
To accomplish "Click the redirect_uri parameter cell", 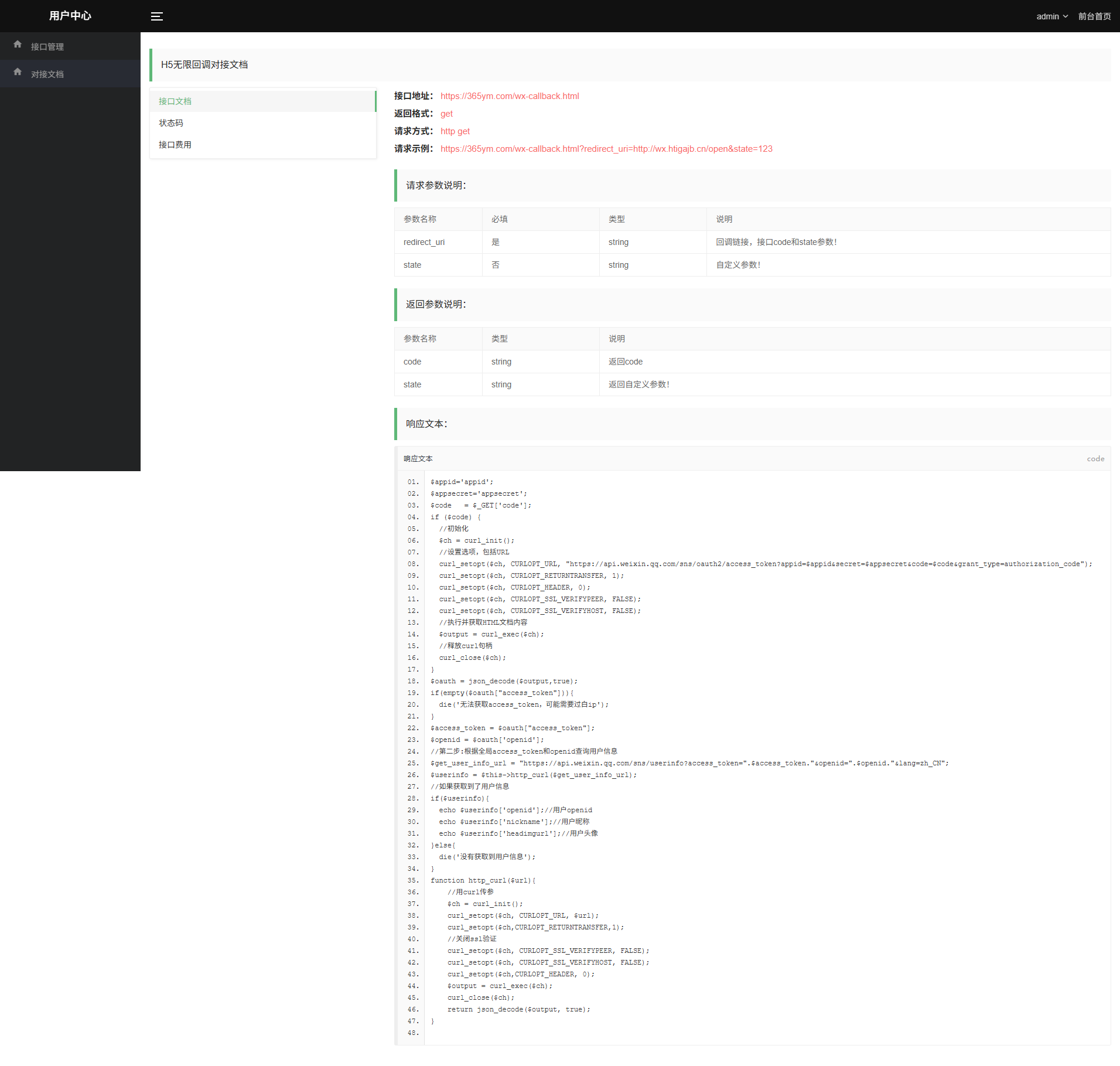I will click(424, 242).
